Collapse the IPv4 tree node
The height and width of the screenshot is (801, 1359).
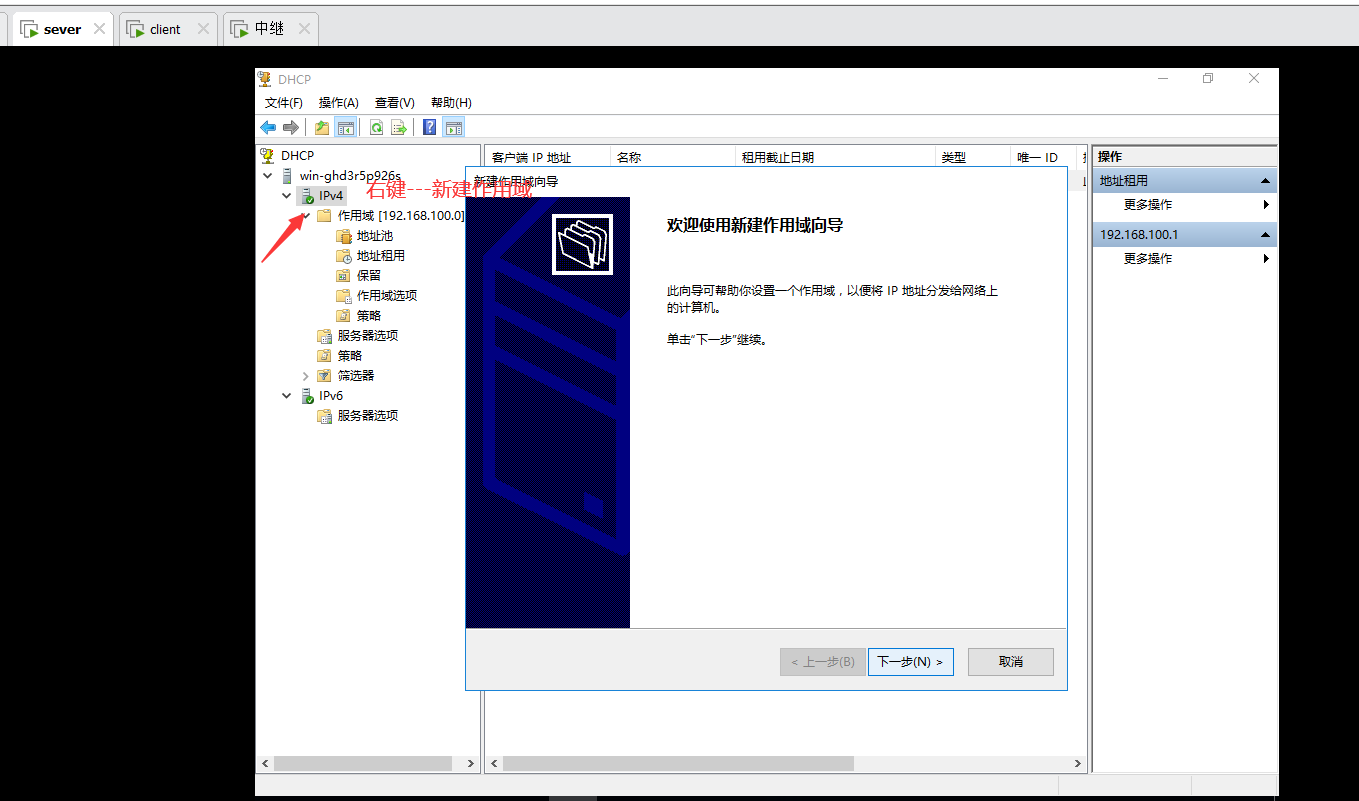[287, 196]
